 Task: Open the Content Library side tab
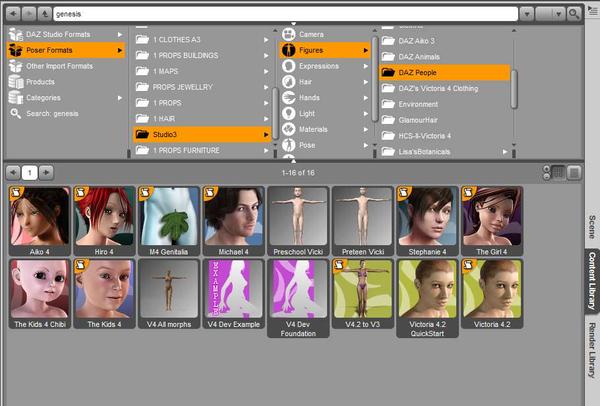pos(592,280)
